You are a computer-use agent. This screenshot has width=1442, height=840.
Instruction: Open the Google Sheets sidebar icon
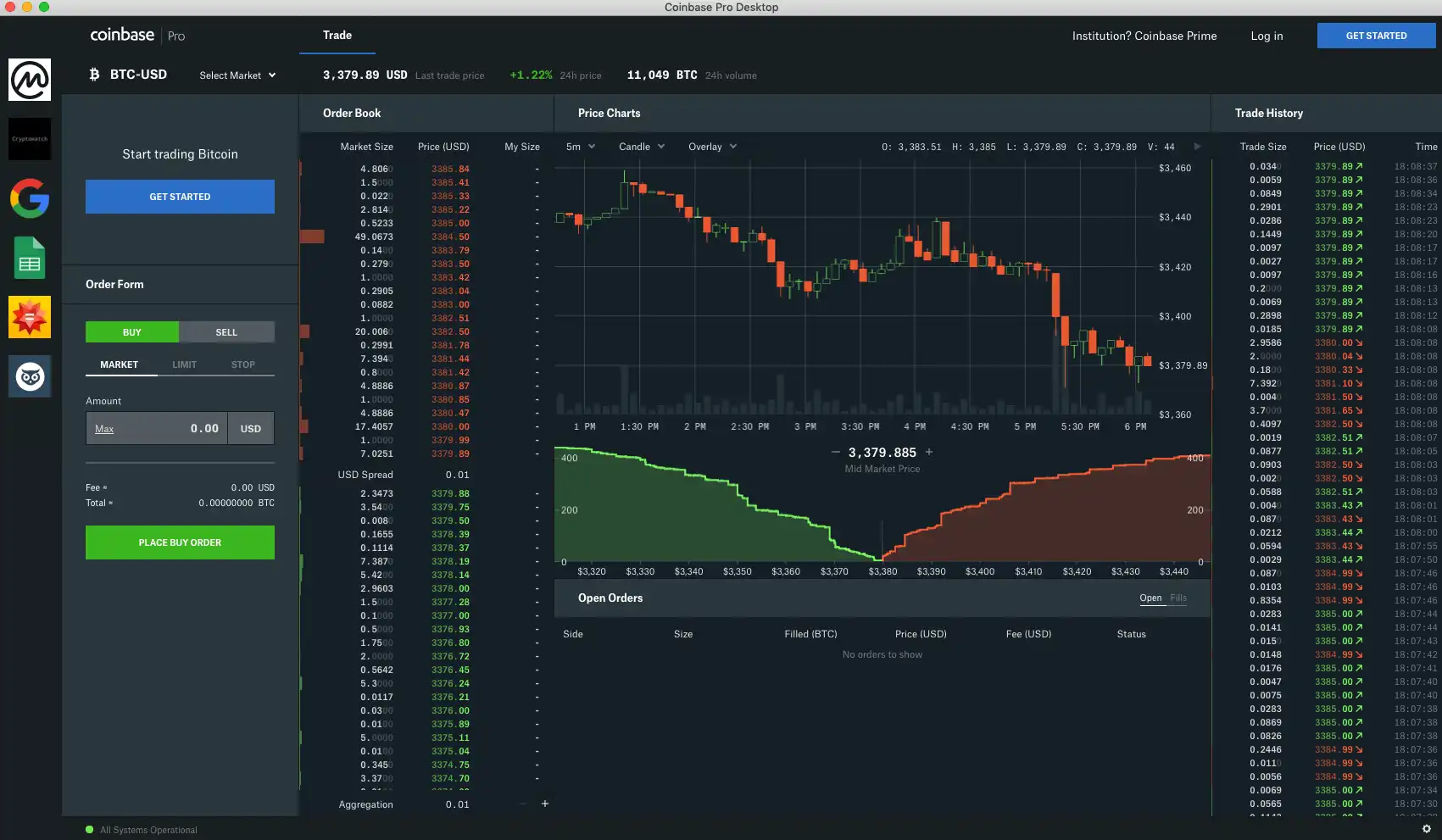[30, 258]
